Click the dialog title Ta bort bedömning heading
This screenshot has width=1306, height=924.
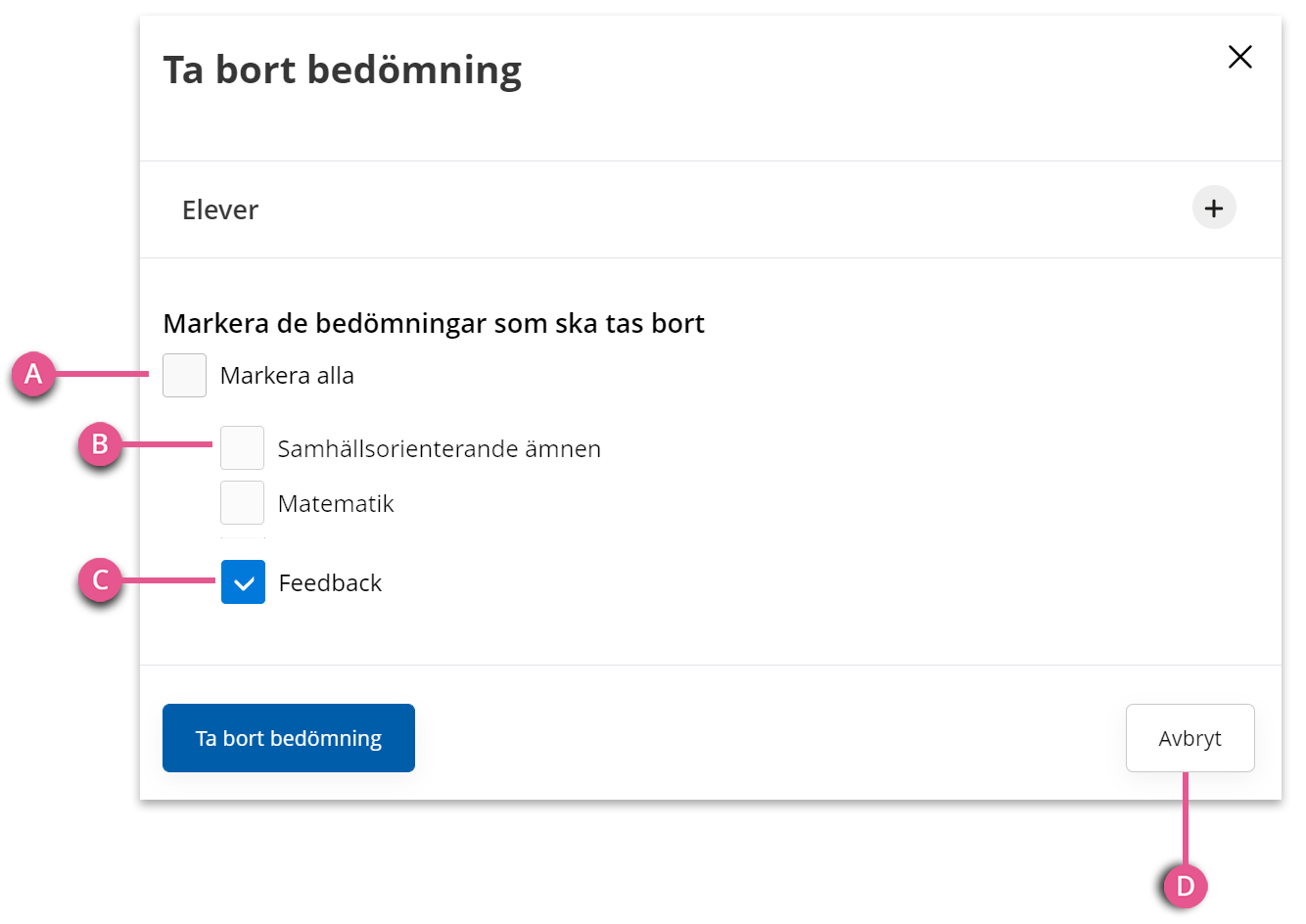coord(343,70)
